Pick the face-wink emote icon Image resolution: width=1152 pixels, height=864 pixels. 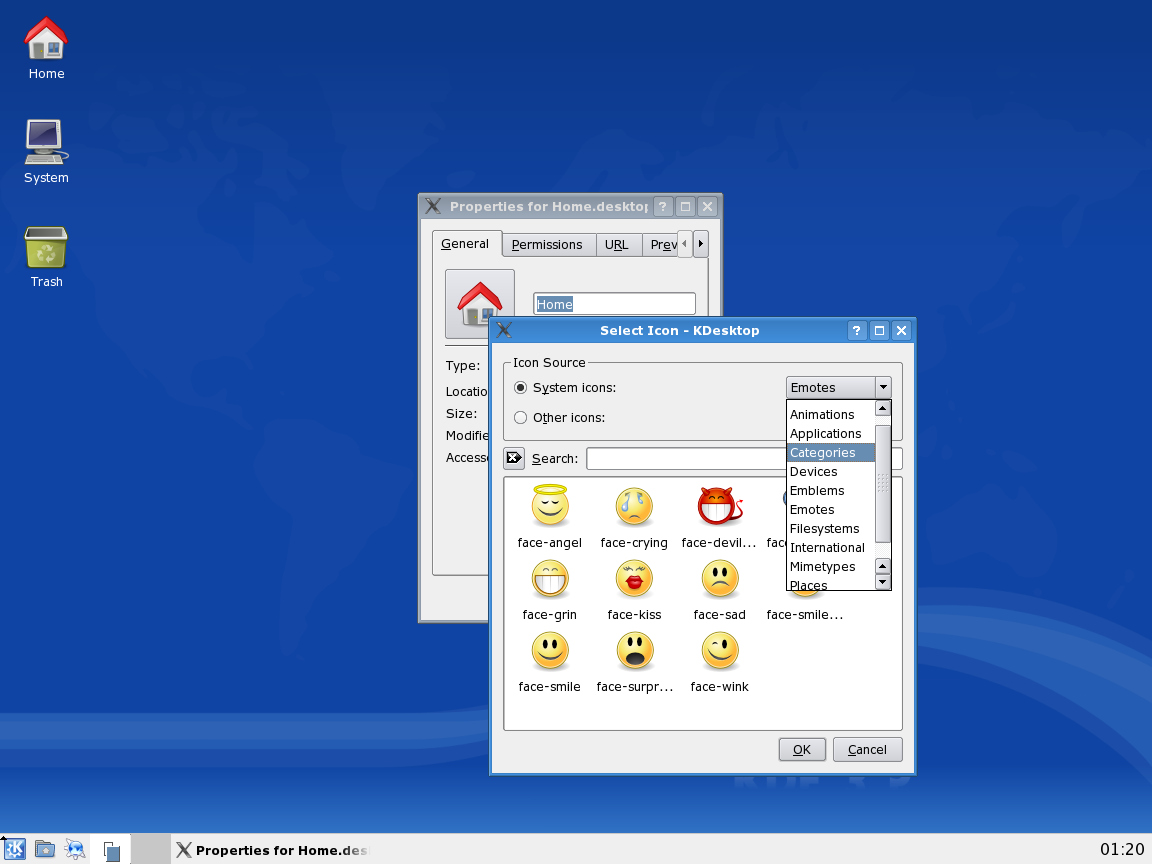[719, 650]
